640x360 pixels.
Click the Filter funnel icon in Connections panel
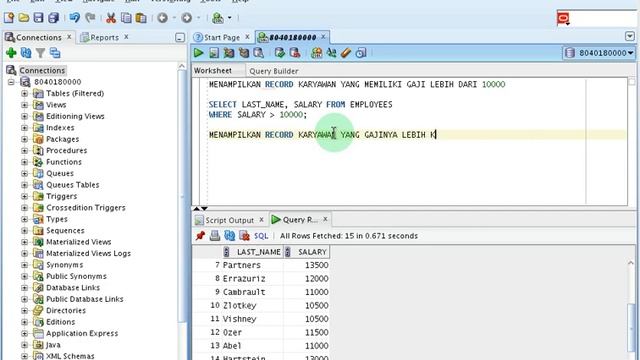40,53
